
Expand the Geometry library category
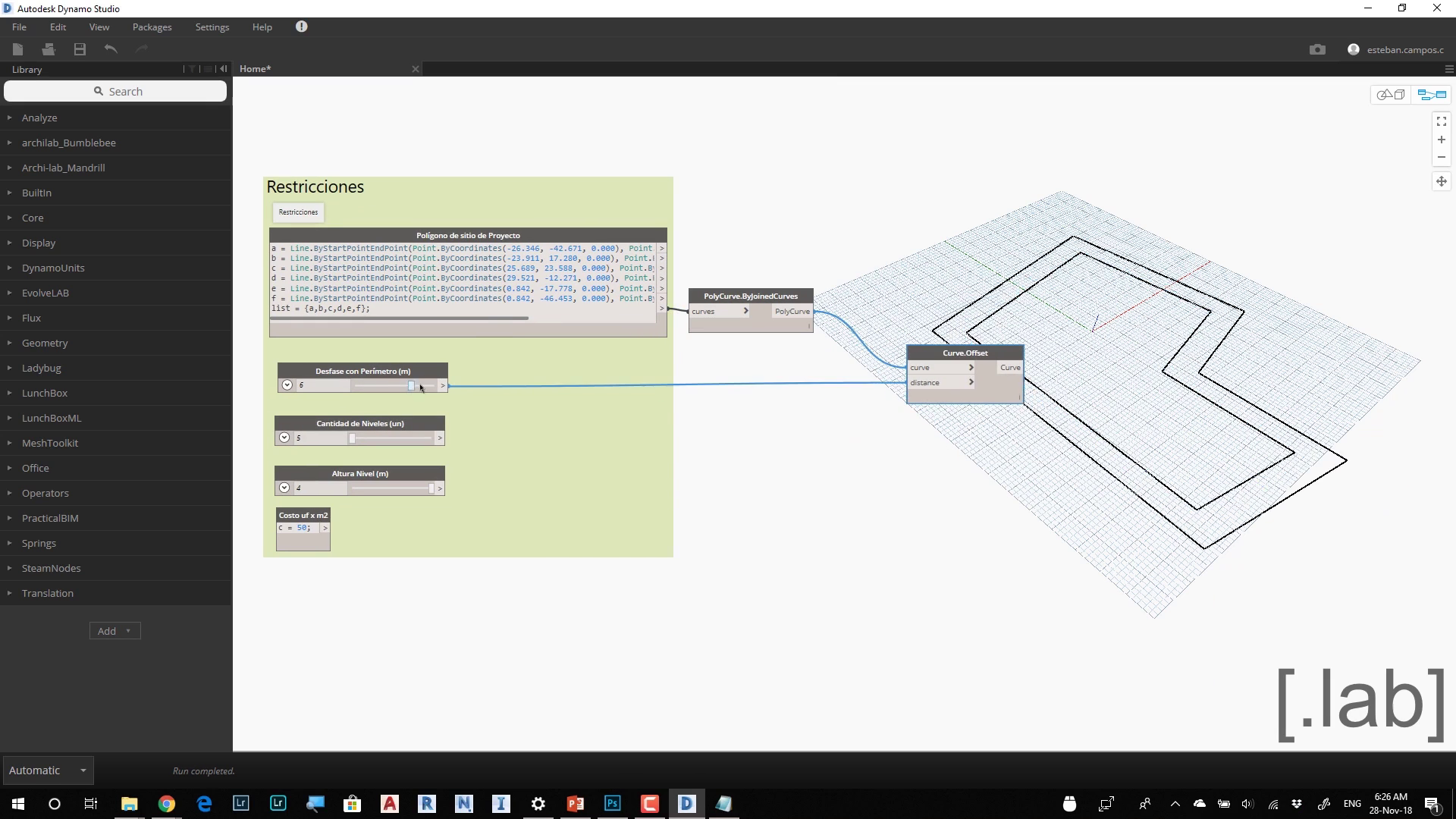45,343
